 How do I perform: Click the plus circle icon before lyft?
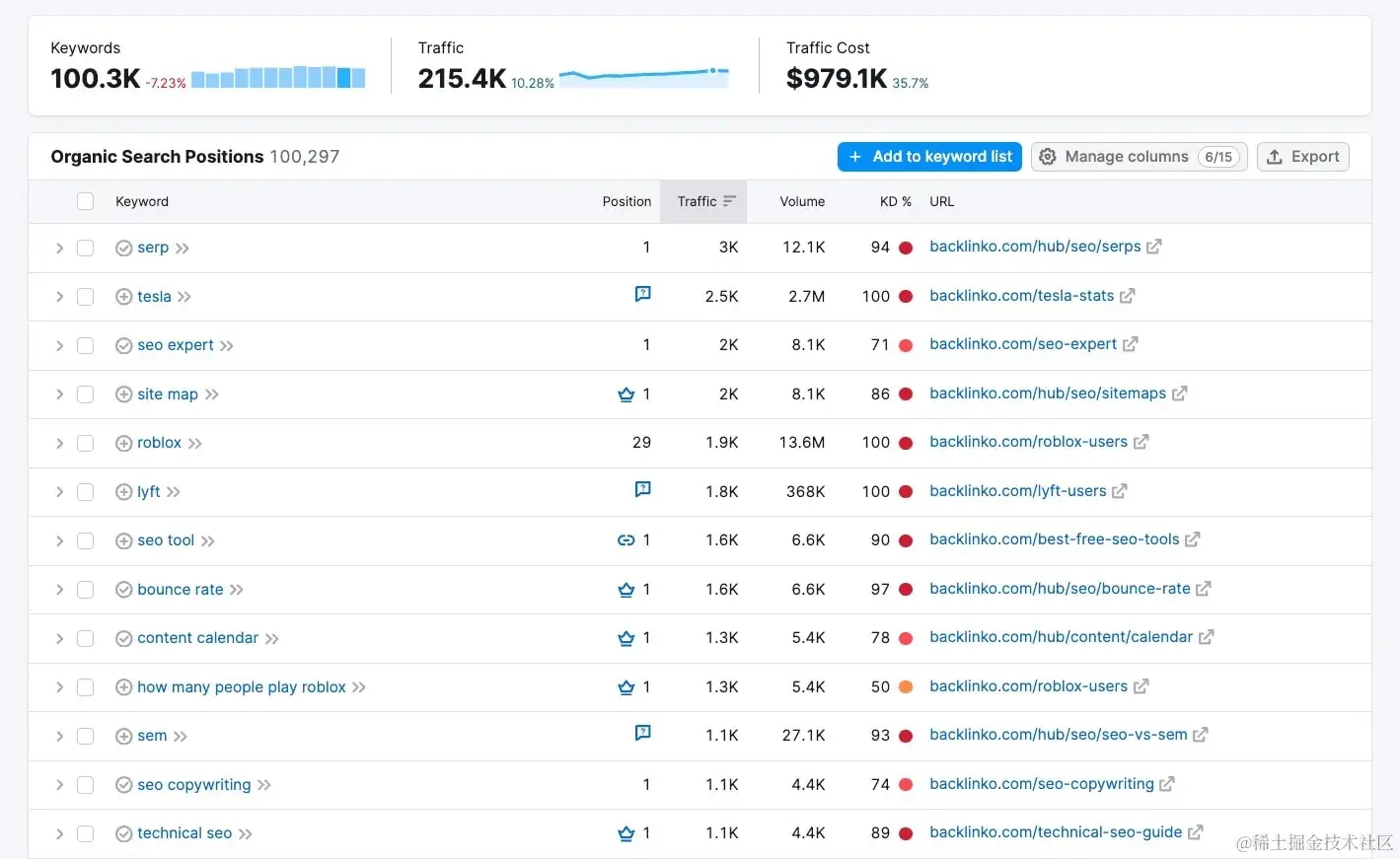tap(123, 492)
